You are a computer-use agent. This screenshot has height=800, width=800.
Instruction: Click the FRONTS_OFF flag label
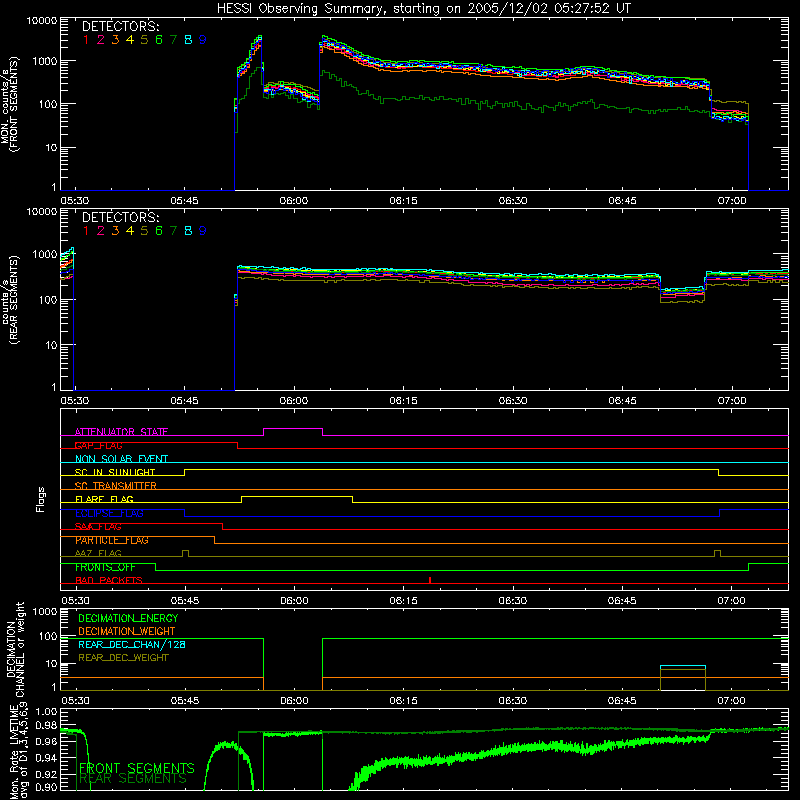click(105, 567)
